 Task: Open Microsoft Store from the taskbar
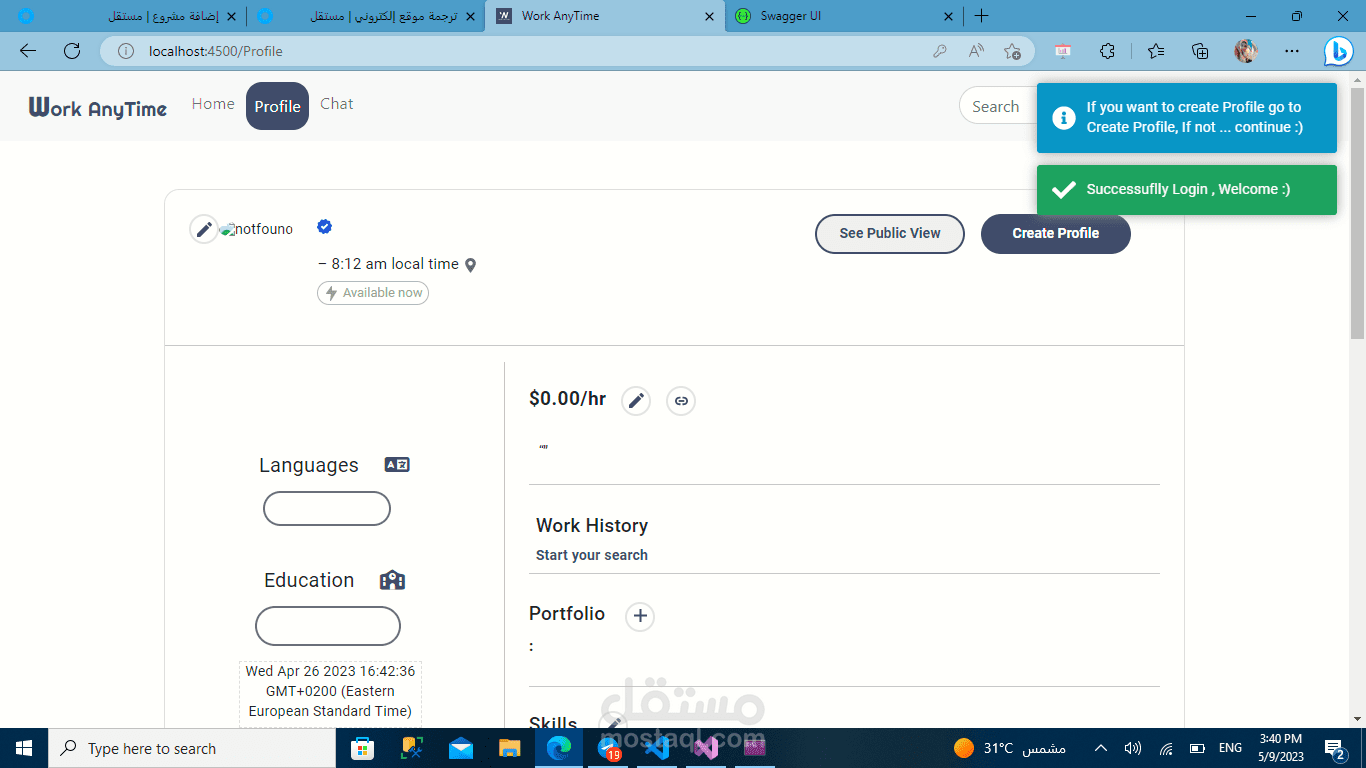(363, 748)
